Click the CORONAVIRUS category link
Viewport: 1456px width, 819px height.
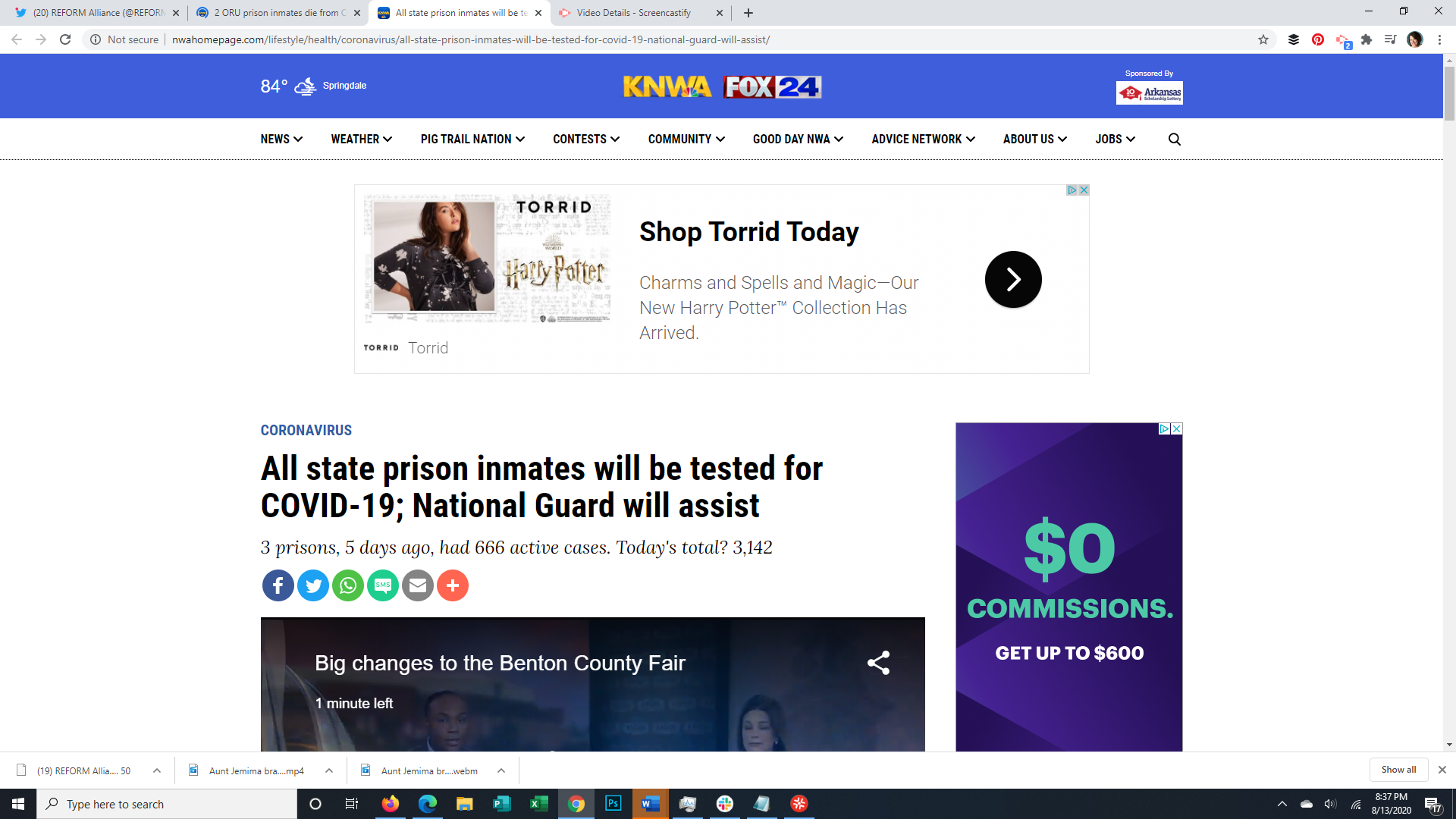[x=306, y=430]
